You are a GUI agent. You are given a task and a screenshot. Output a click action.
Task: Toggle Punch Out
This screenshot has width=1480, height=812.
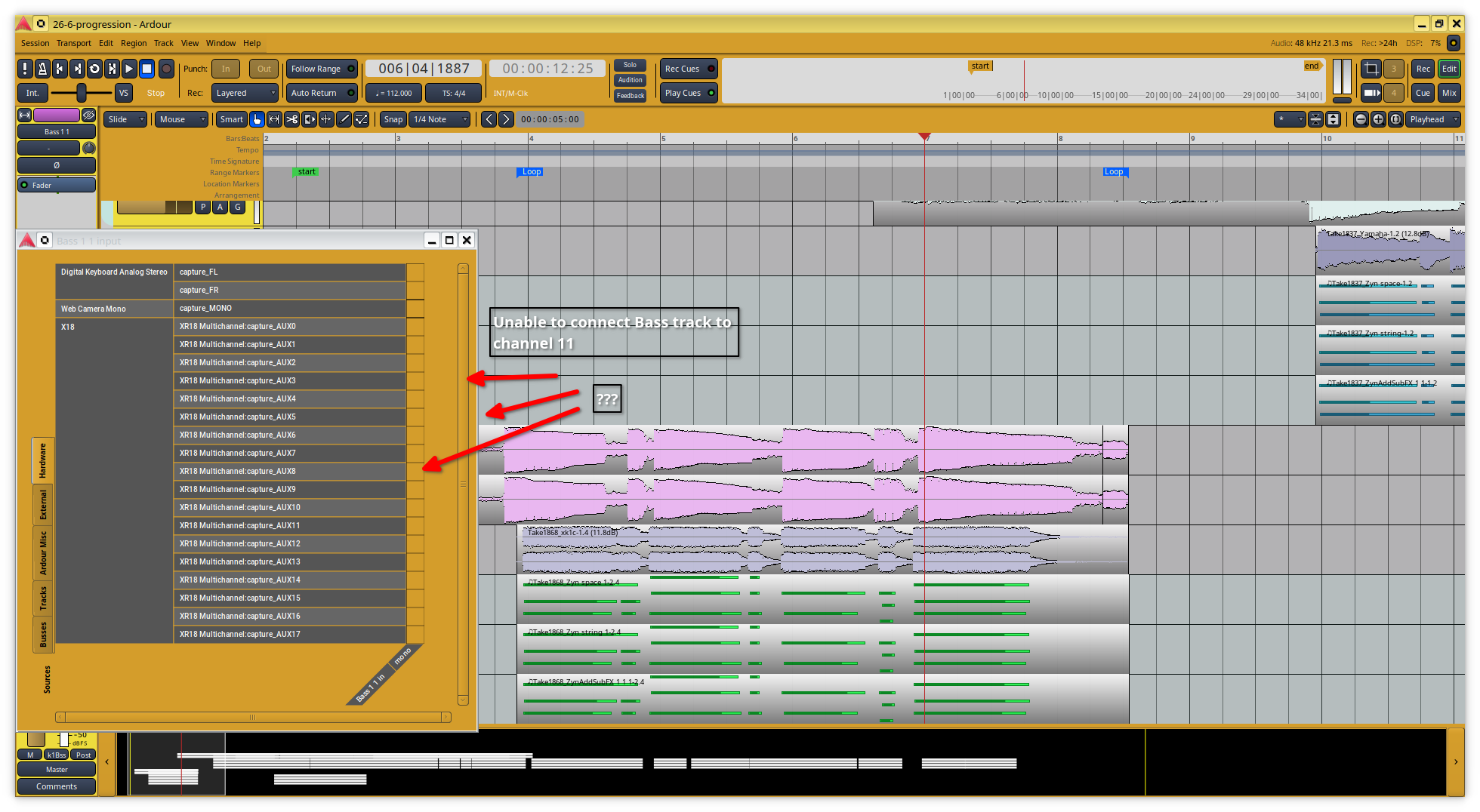tap(264, 69)
